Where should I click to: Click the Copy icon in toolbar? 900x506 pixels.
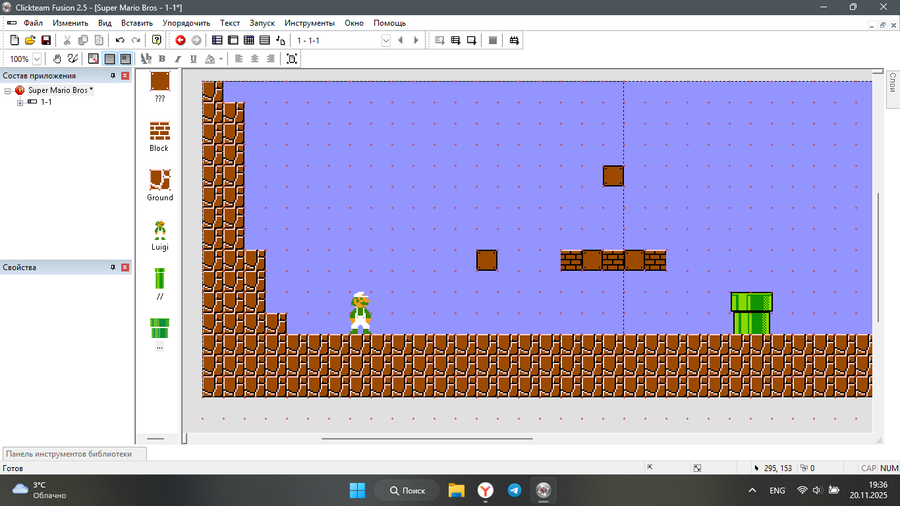83,40
